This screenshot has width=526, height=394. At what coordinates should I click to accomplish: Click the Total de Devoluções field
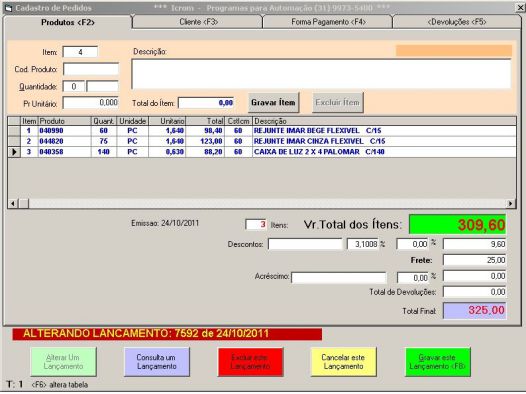pos(474,292)
